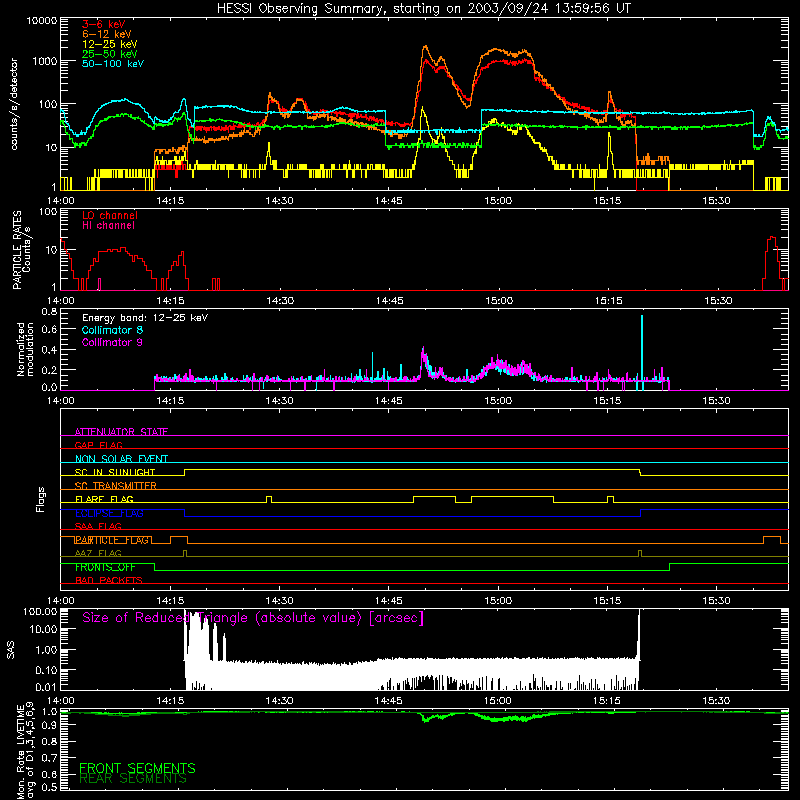Click the '10.00' tick of SAS panel
The image size is (800, 800).
(x=44, y=629)
